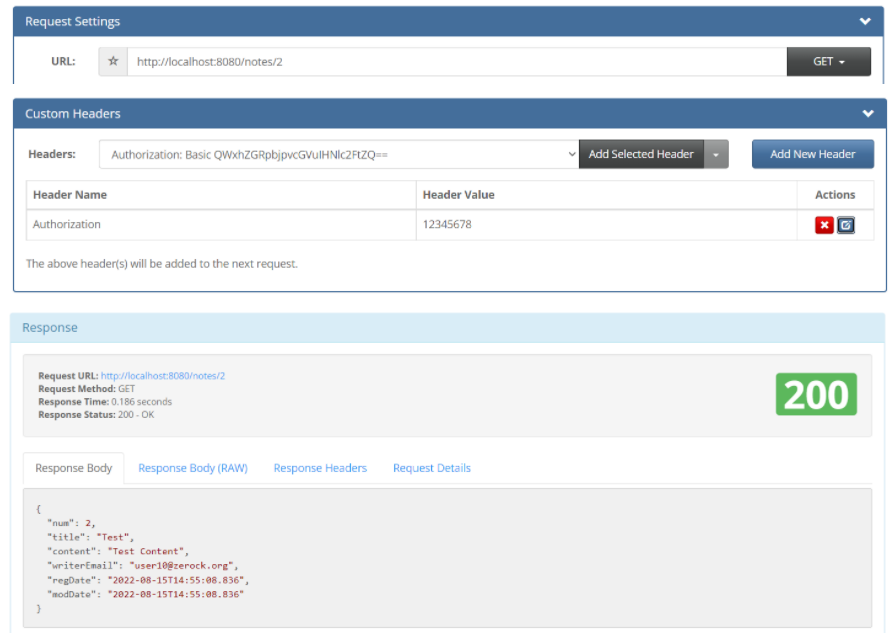896x642 pixels.
Task: Open the Response Headers tab
Action: [x=319, y=467]
